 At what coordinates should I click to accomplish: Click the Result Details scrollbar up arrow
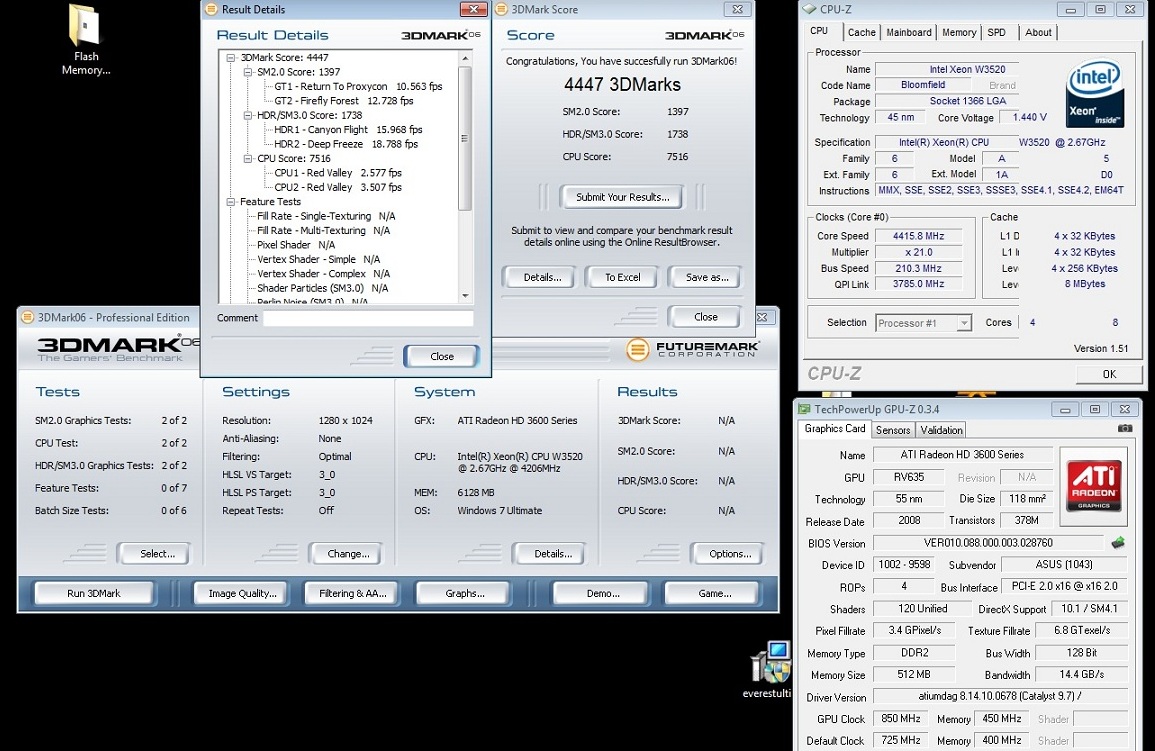pyautogui.click(x=464, y=58)
